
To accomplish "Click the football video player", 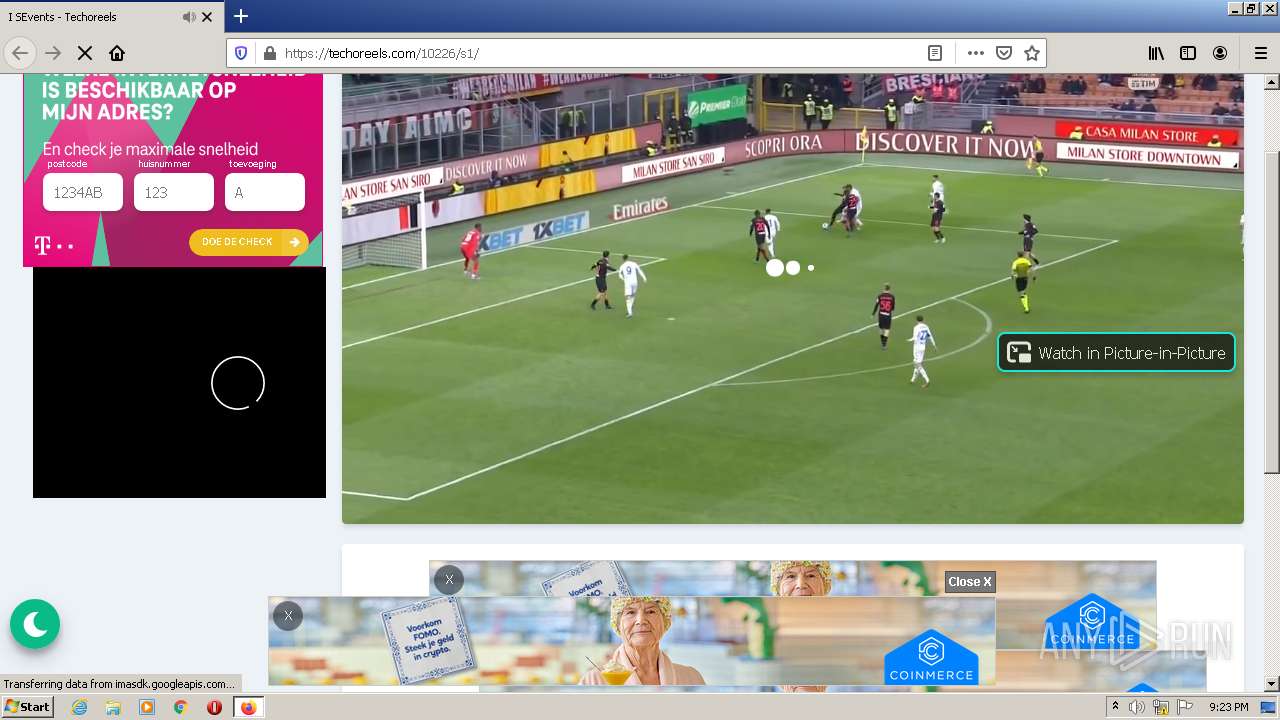I will click(793, 298).
